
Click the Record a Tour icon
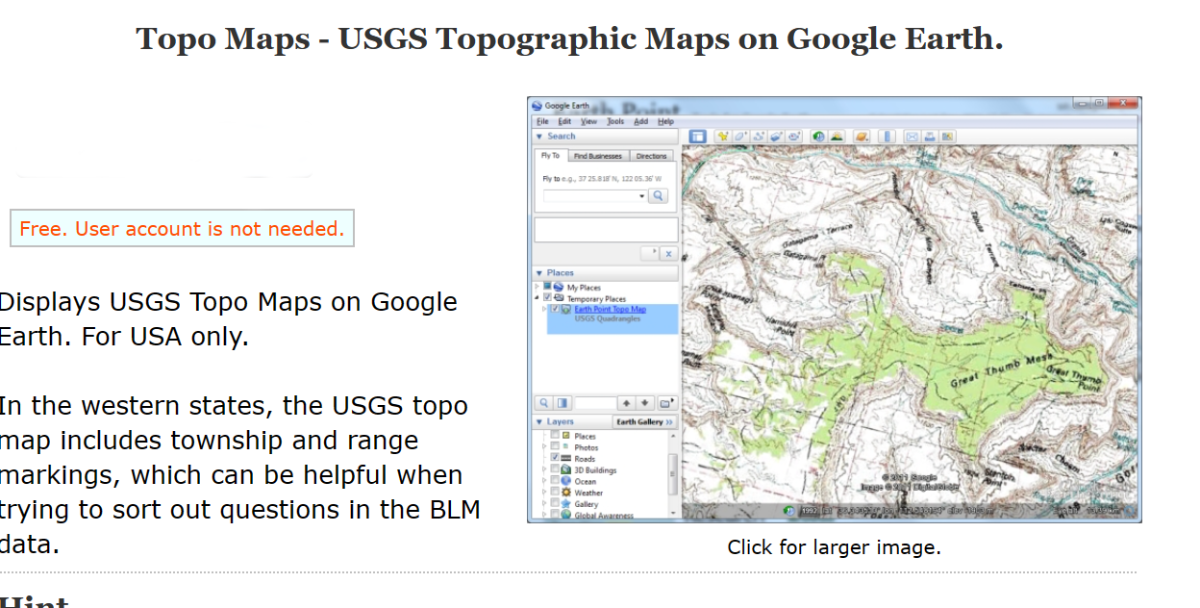(x=795, y=136)
